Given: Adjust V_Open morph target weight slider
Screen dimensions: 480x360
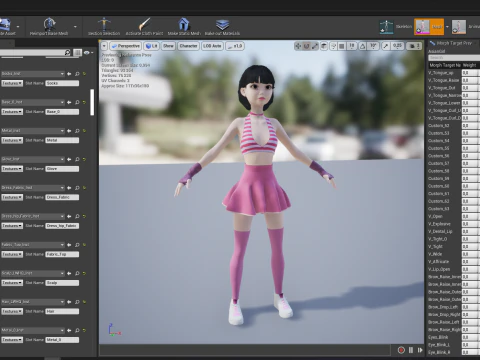Looking at the screenshot, I should [x=471, y=216].
